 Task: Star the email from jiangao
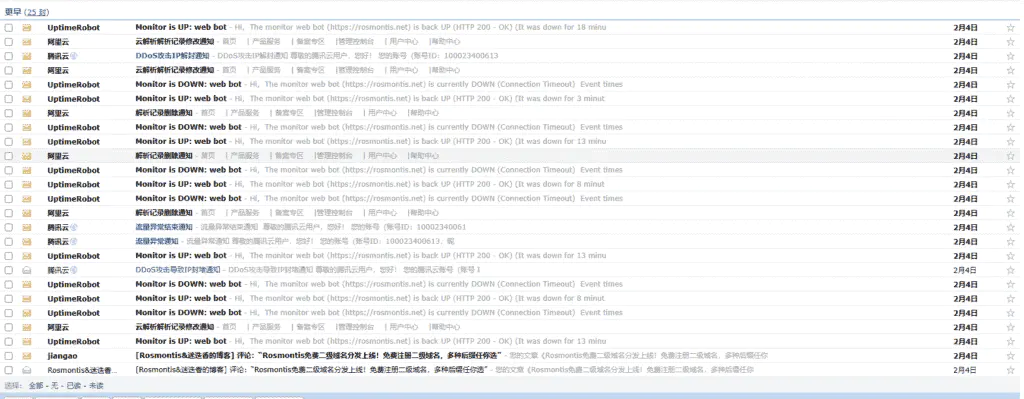(x=1010, y=356)
